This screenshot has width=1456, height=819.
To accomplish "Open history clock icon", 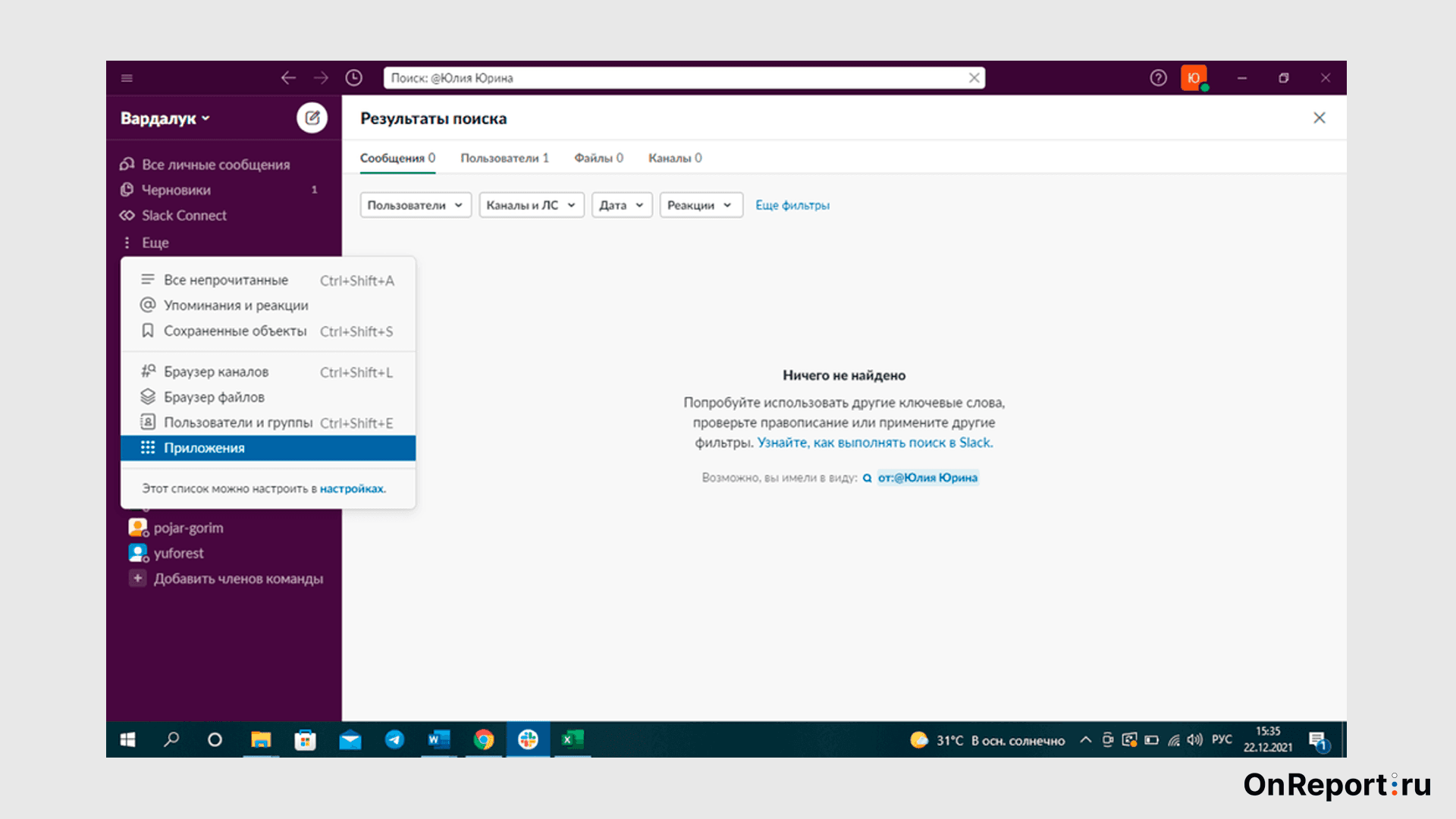I will tap(354, 78).
